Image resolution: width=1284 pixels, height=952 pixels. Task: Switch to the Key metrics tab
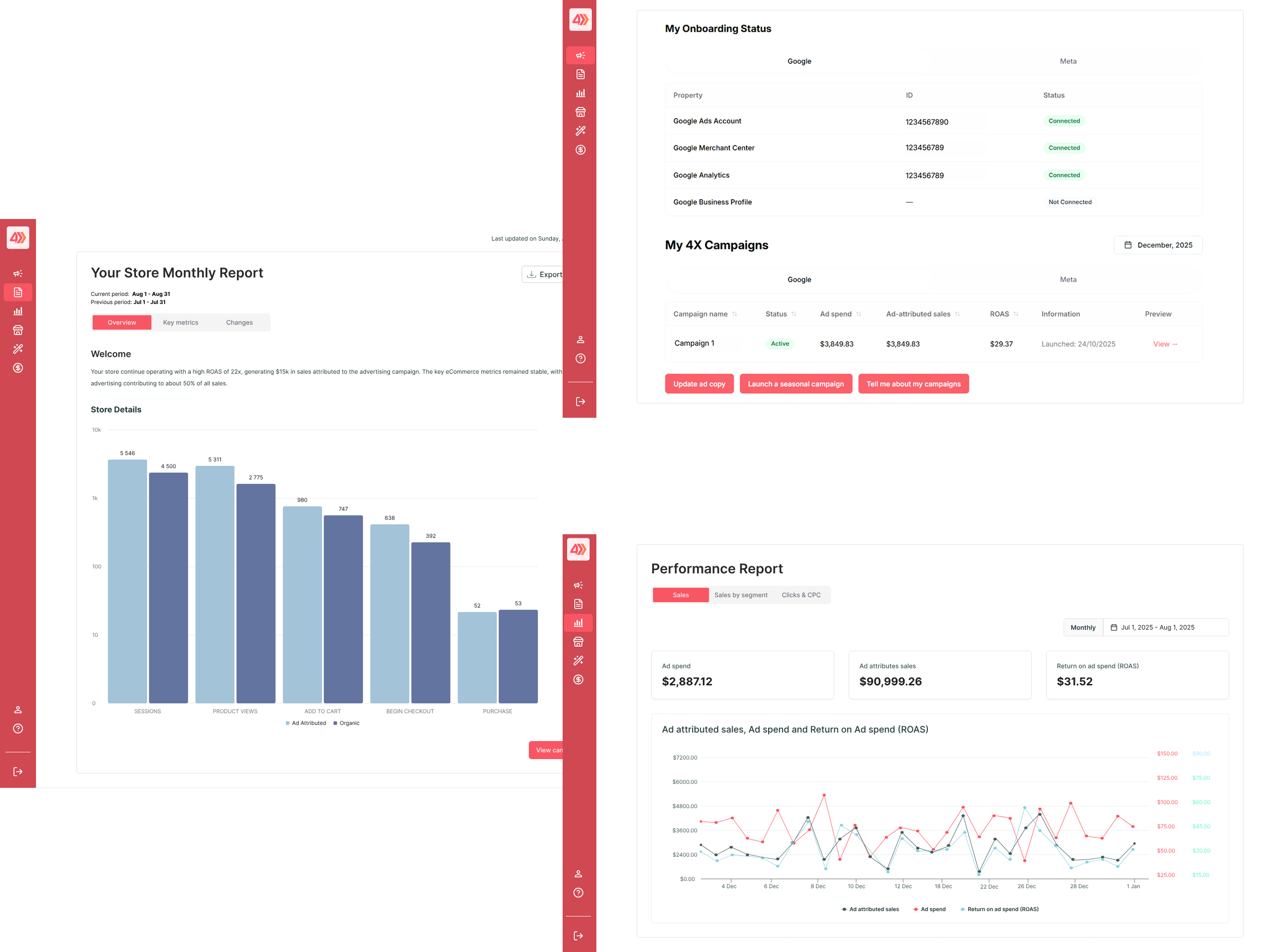(x=180, y=323)
